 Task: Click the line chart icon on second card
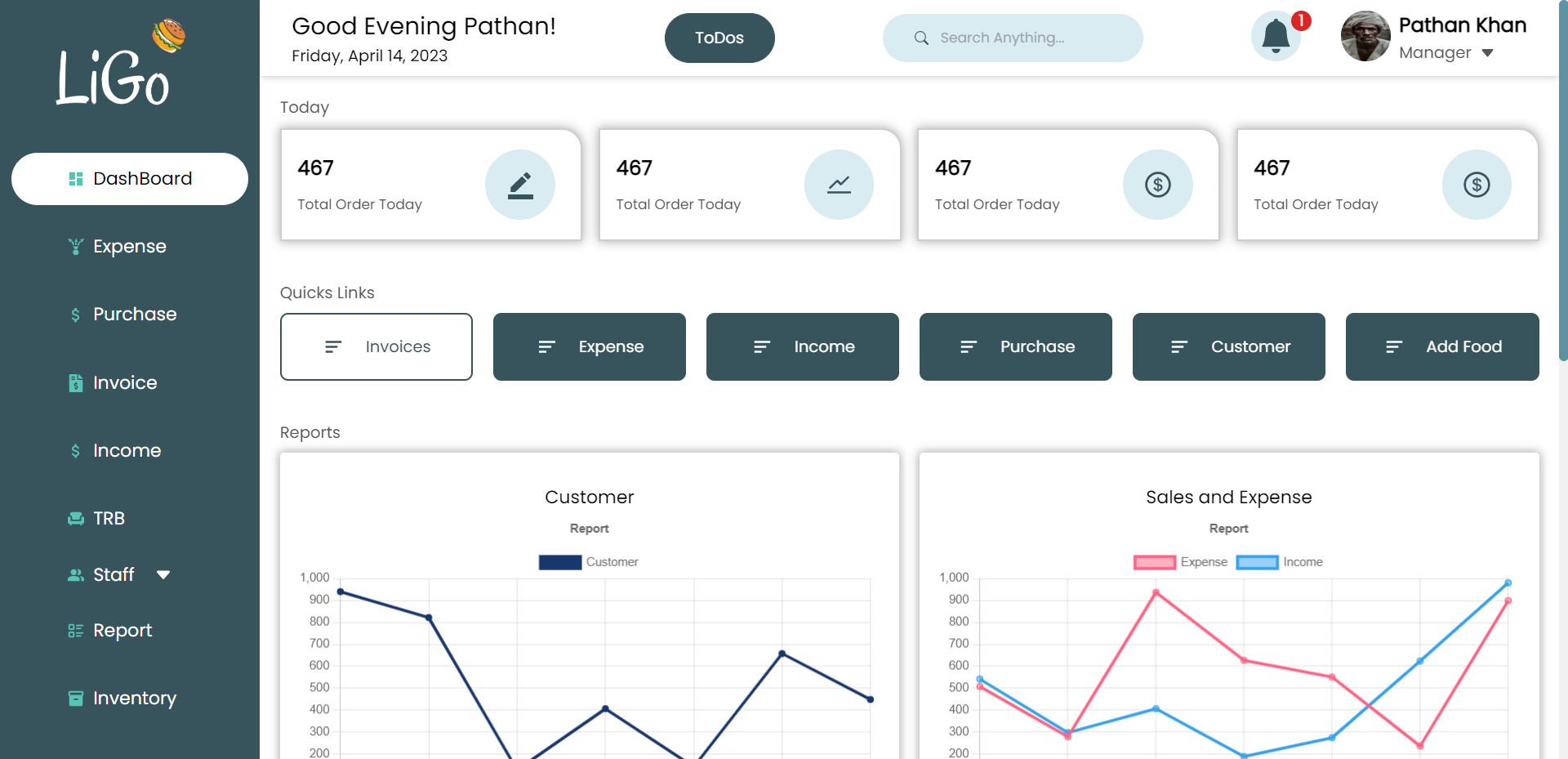[839, 185]
